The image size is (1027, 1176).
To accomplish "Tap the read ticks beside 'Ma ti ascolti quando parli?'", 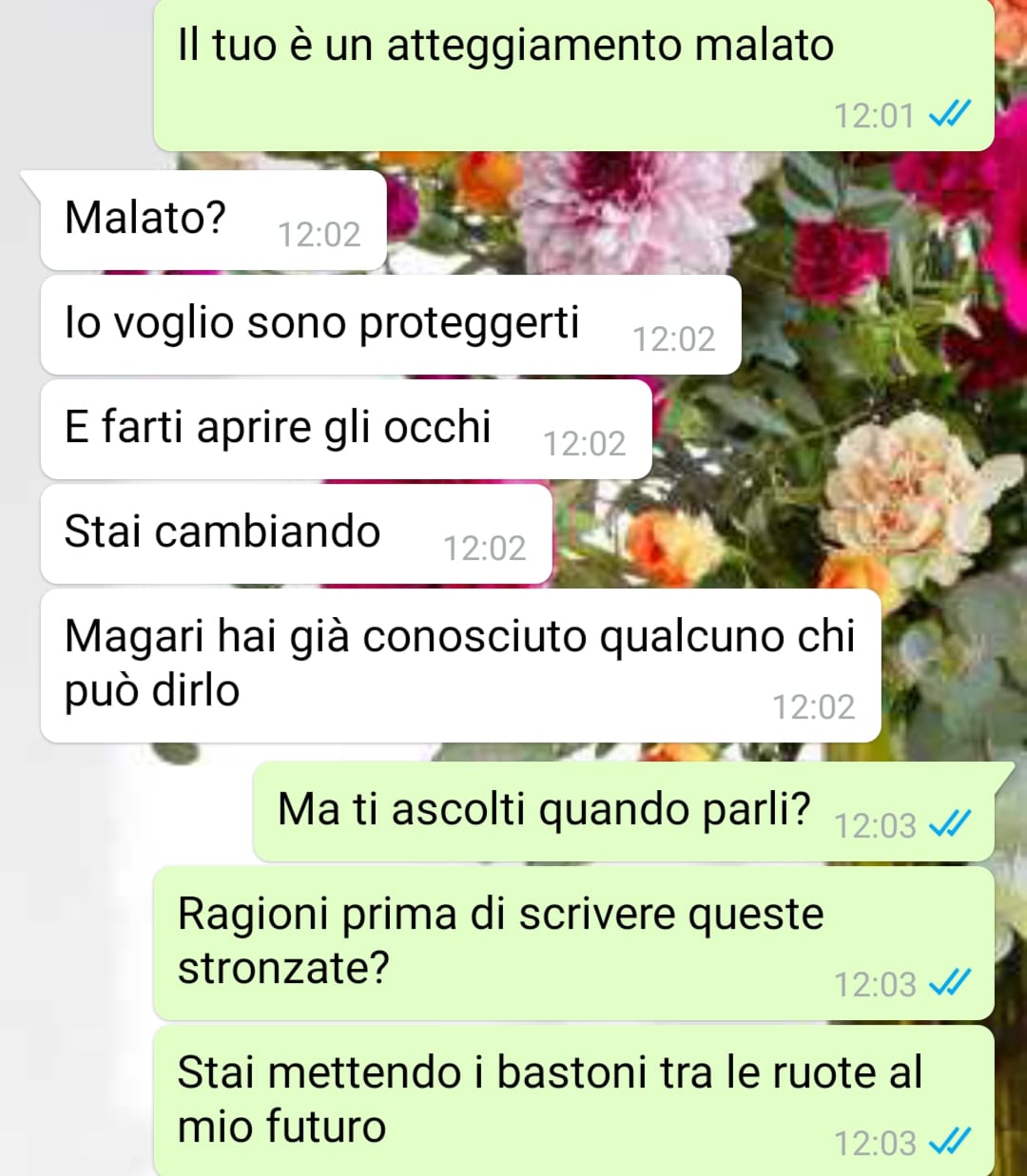I will point(949,824).
